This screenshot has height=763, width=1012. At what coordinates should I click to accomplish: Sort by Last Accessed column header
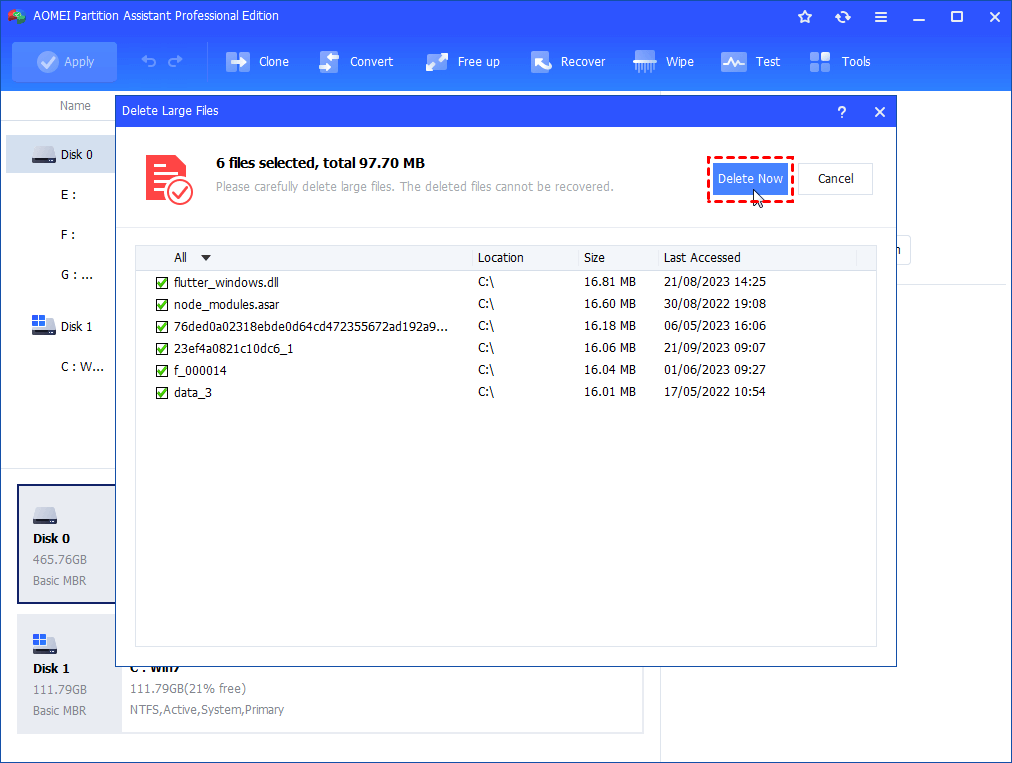pos(758,258)
